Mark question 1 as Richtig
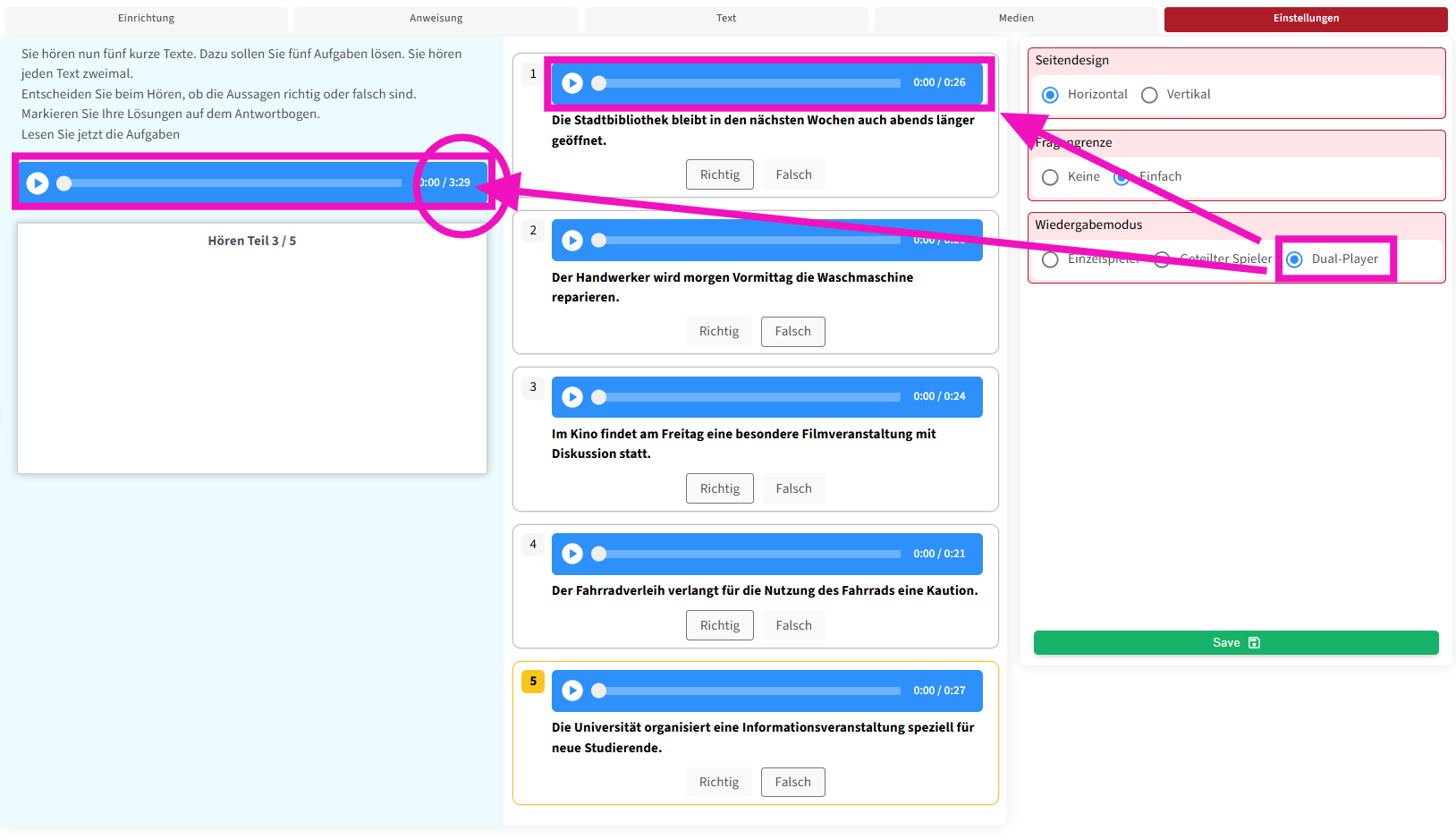Image resolution: width=1456 pixels, height=839 pixels. [x=720, y=175]
